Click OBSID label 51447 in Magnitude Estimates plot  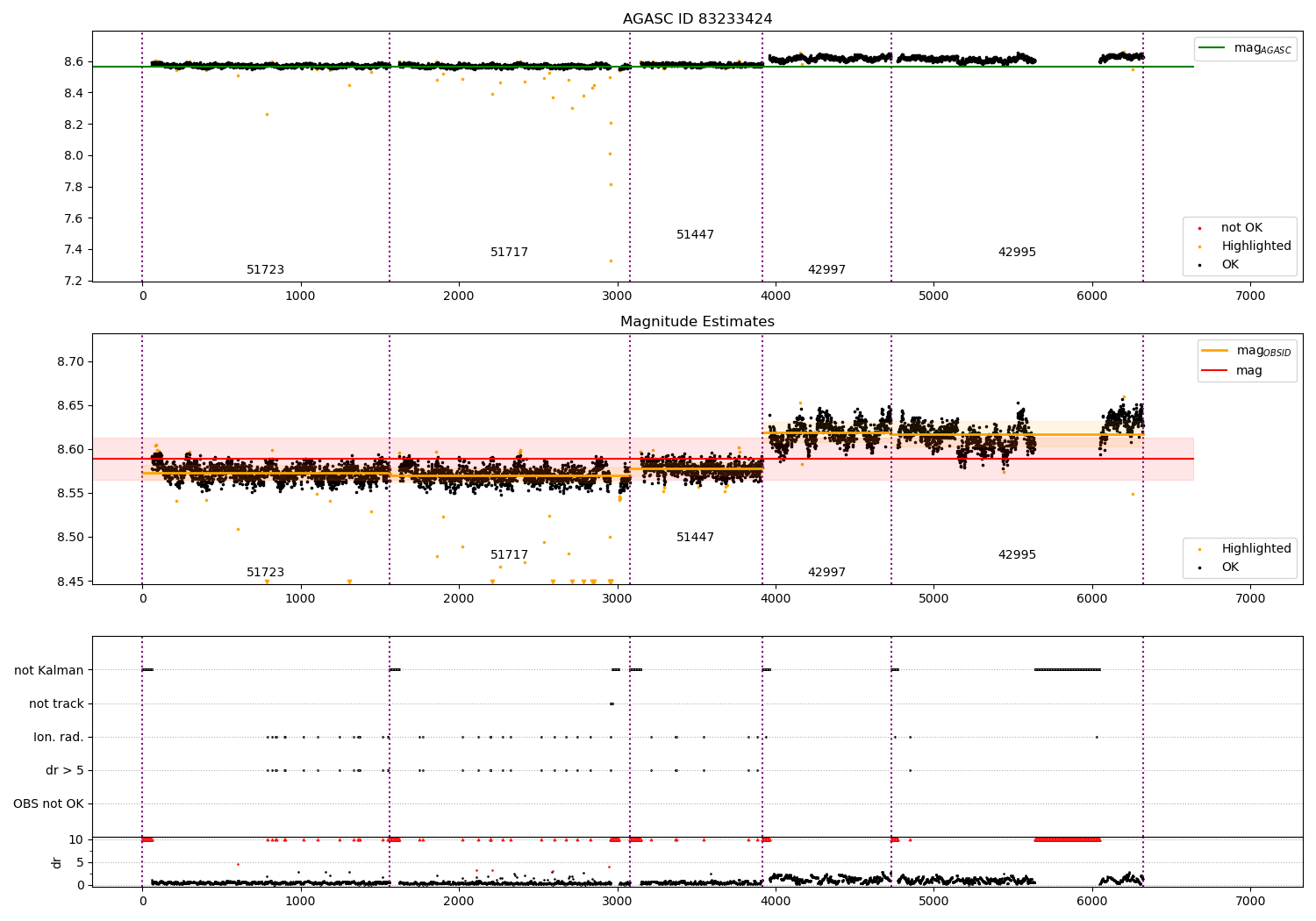tap(695, 538)
